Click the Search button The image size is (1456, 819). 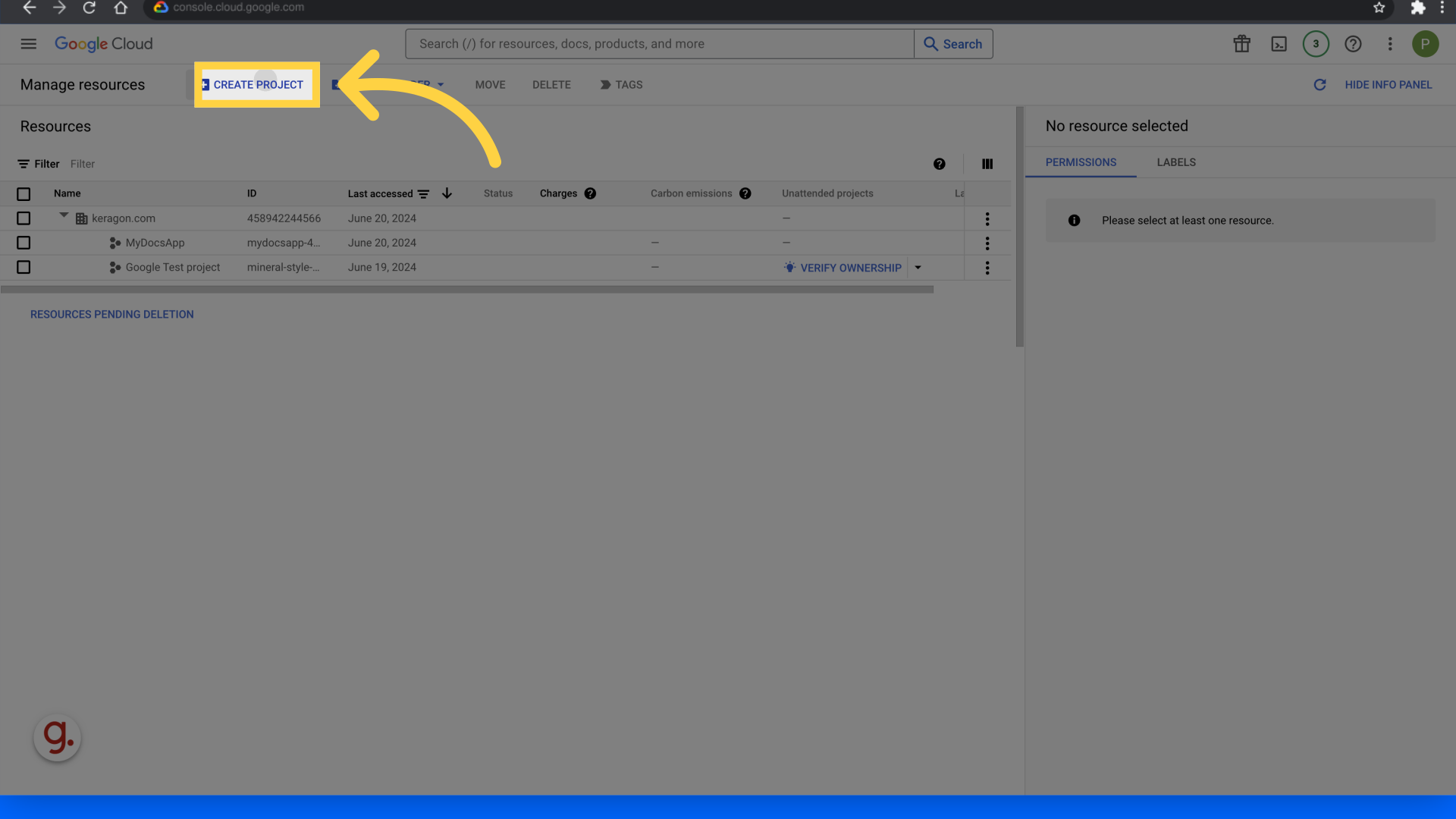click(953, 44)
